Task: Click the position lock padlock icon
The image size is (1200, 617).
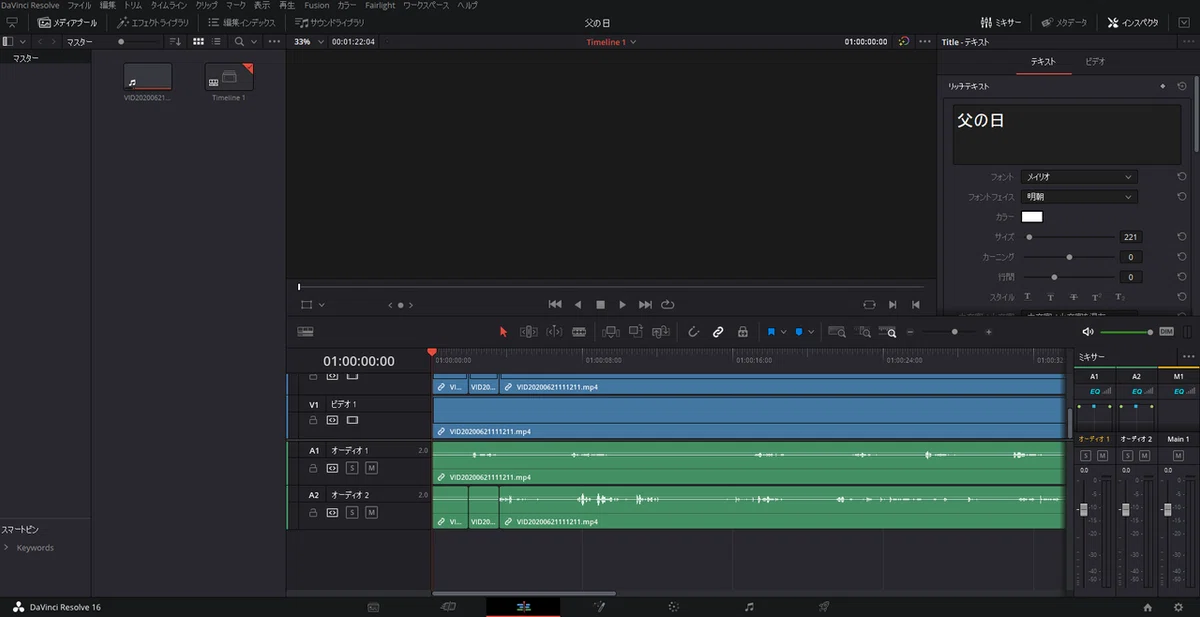Action: point(742,332)
